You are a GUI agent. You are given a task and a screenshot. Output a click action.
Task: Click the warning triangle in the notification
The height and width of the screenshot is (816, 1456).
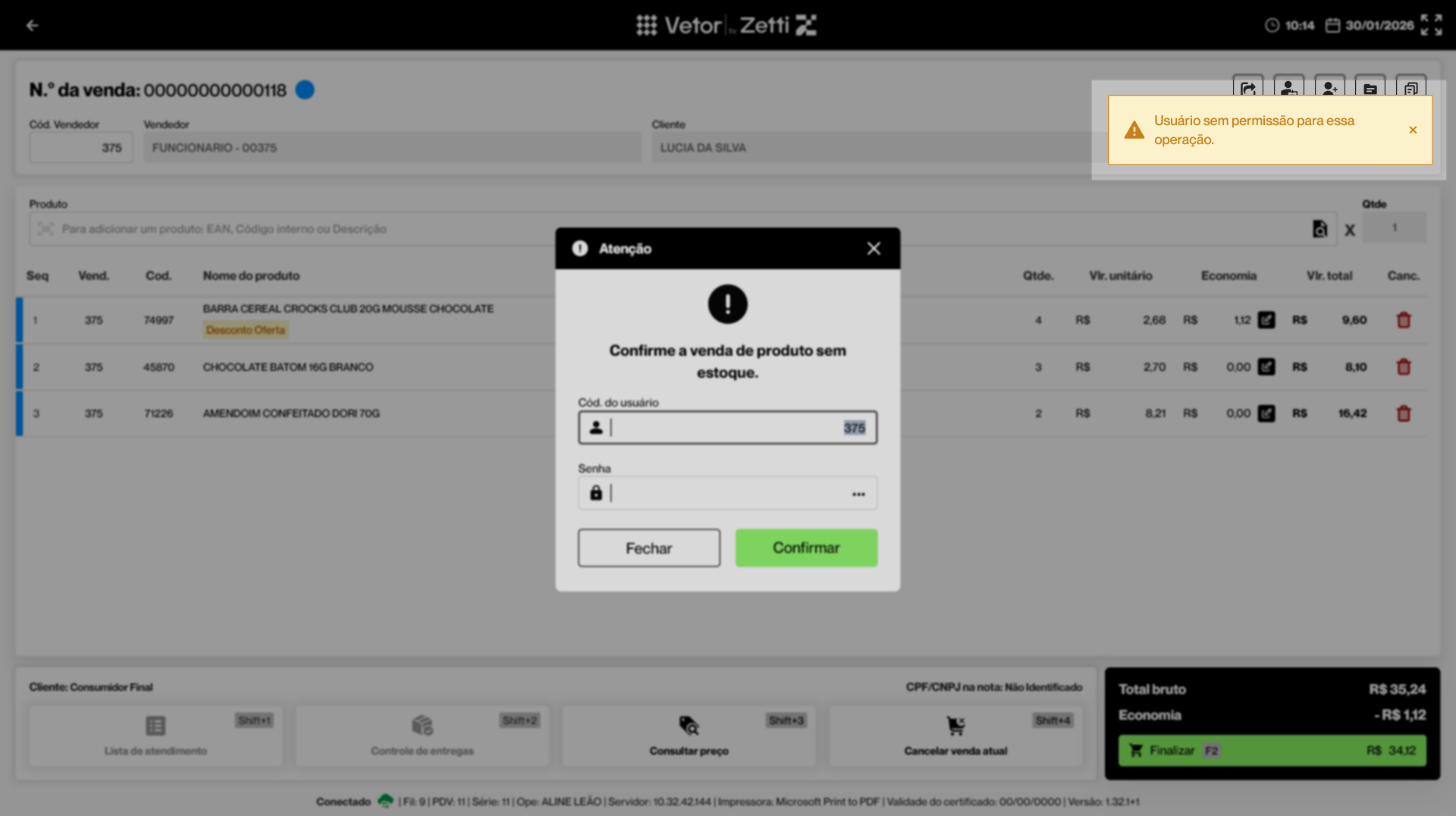(1134, 130)
